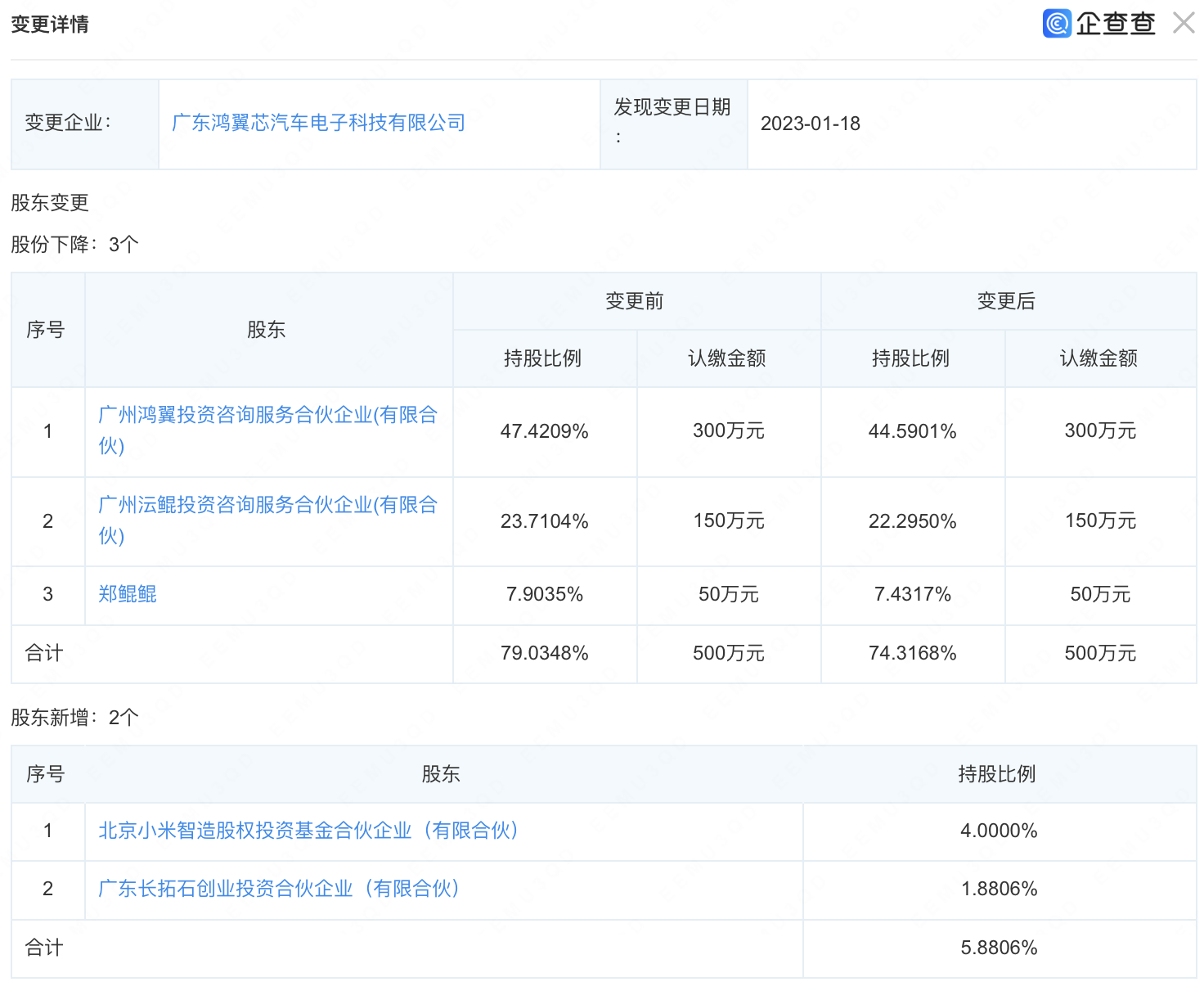This screenshot has height=982, width=1204.
Task: Open 郑鲲鲲 shareholder profile link
Action: (128, 594)
